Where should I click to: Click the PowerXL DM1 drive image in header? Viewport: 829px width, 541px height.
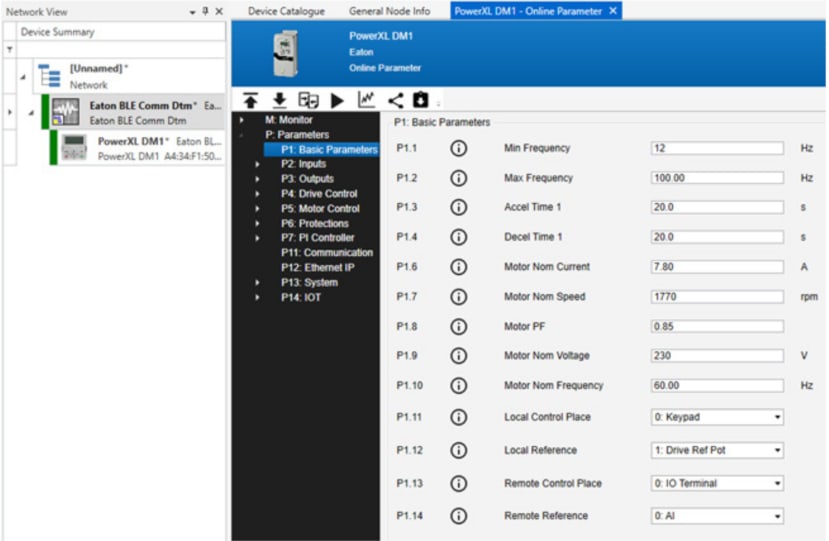[x=285, y=53]
